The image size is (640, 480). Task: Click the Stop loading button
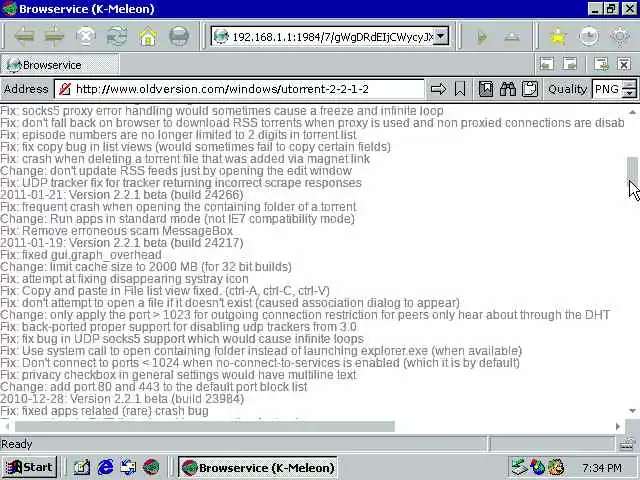pyautogui.click(x=86, y=37)
